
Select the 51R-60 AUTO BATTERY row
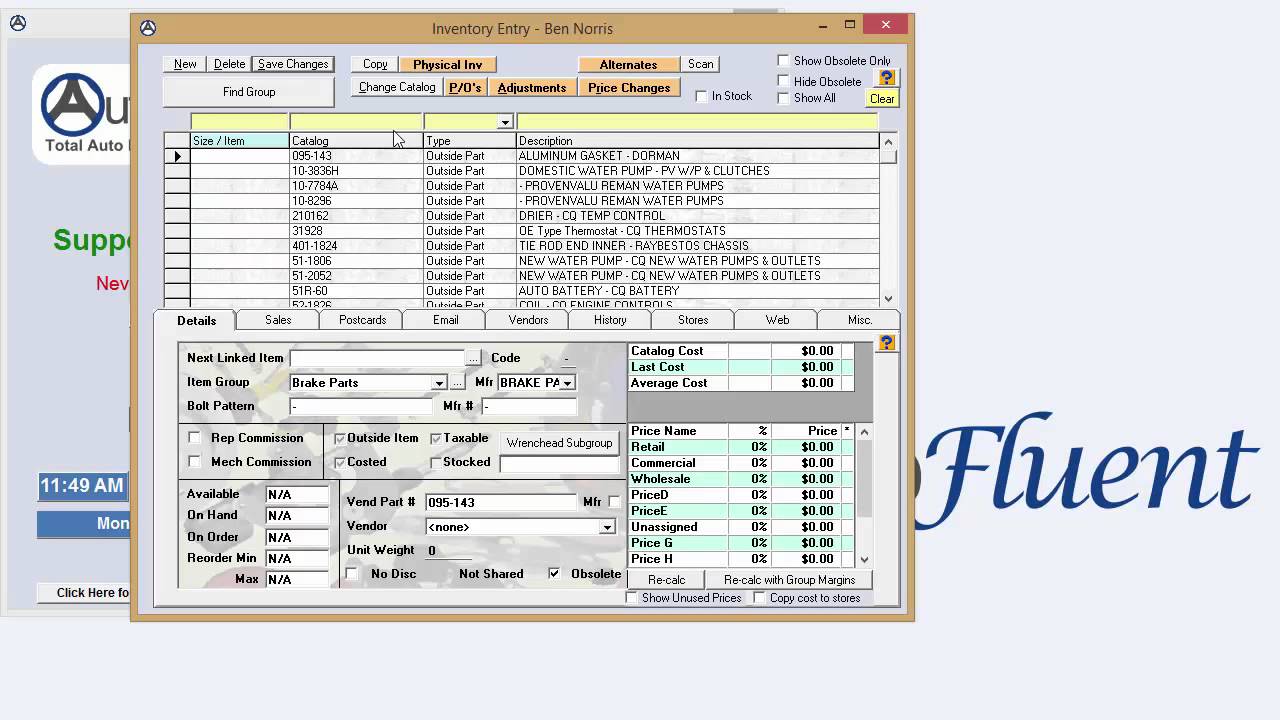click(522, 291)
